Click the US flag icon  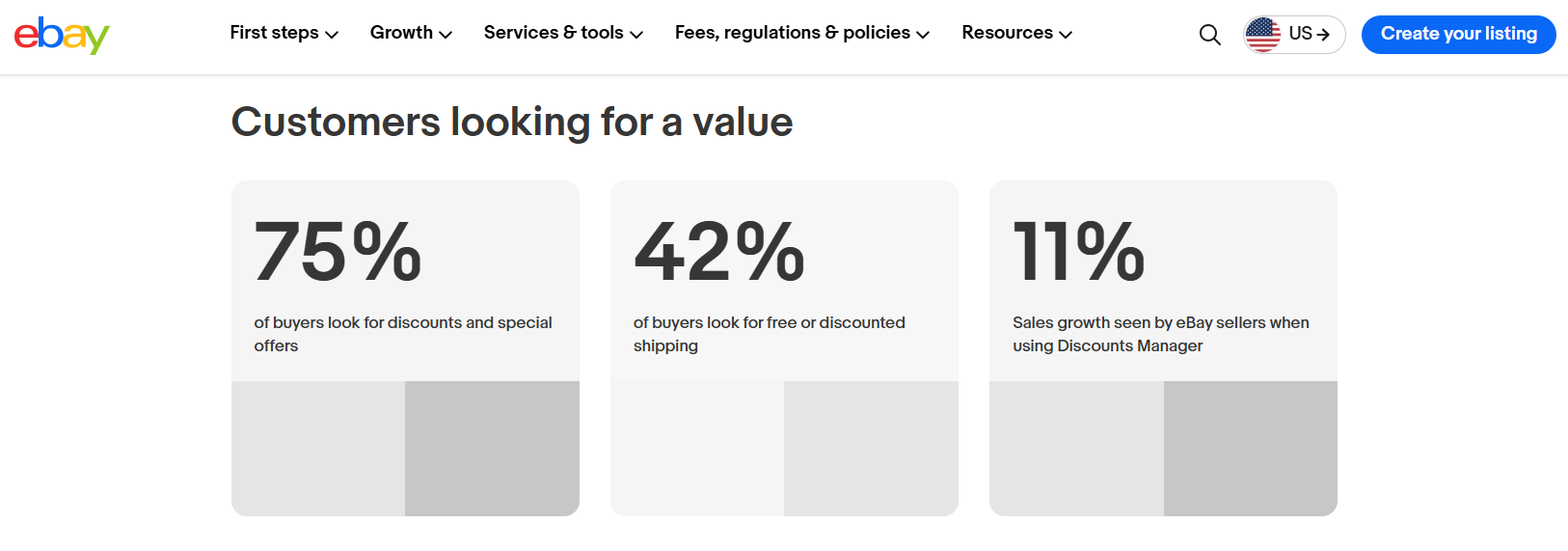point(1262,35)
